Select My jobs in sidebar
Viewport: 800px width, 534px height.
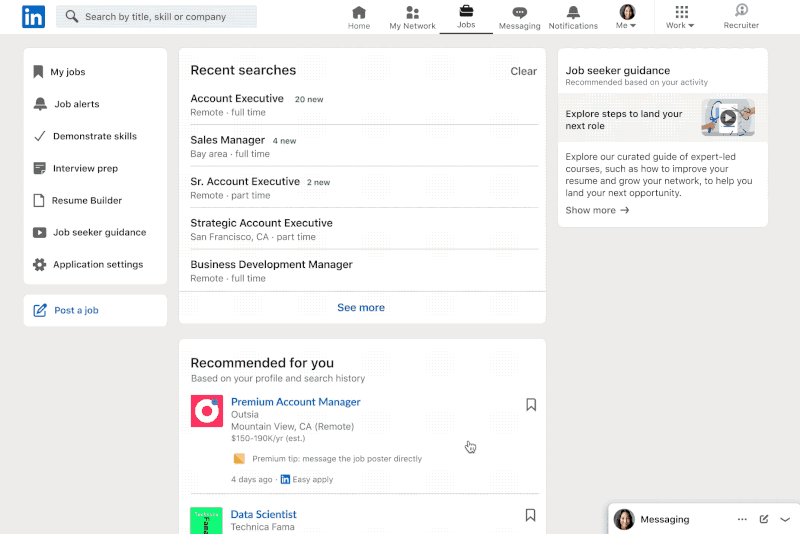[68, 72]
